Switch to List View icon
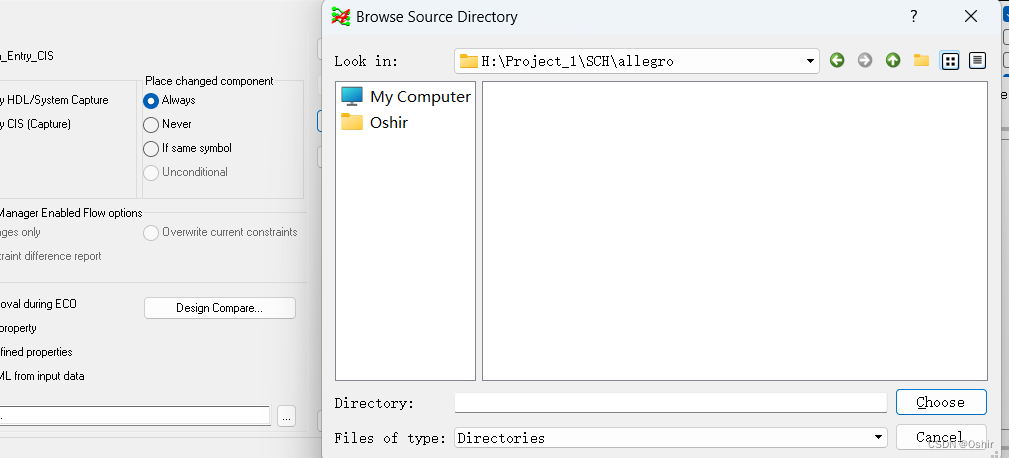The image size is (1009, 458). (x=950, y=60)
